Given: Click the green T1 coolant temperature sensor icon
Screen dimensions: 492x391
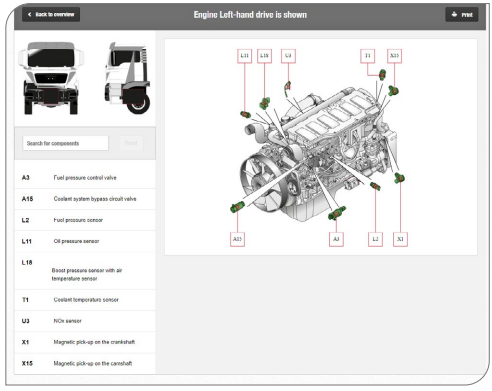Looking at the screenshot, I should tap(382, 75).
